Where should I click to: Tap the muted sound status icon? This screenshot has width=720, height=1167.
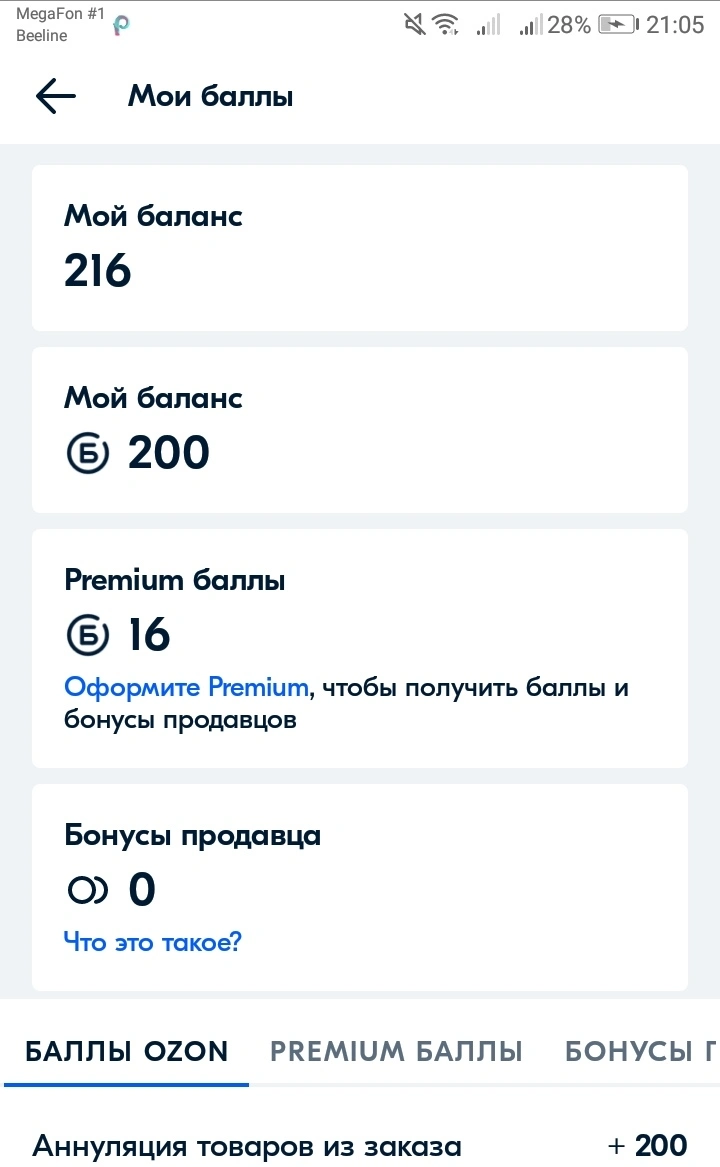[x=415, y=25]
